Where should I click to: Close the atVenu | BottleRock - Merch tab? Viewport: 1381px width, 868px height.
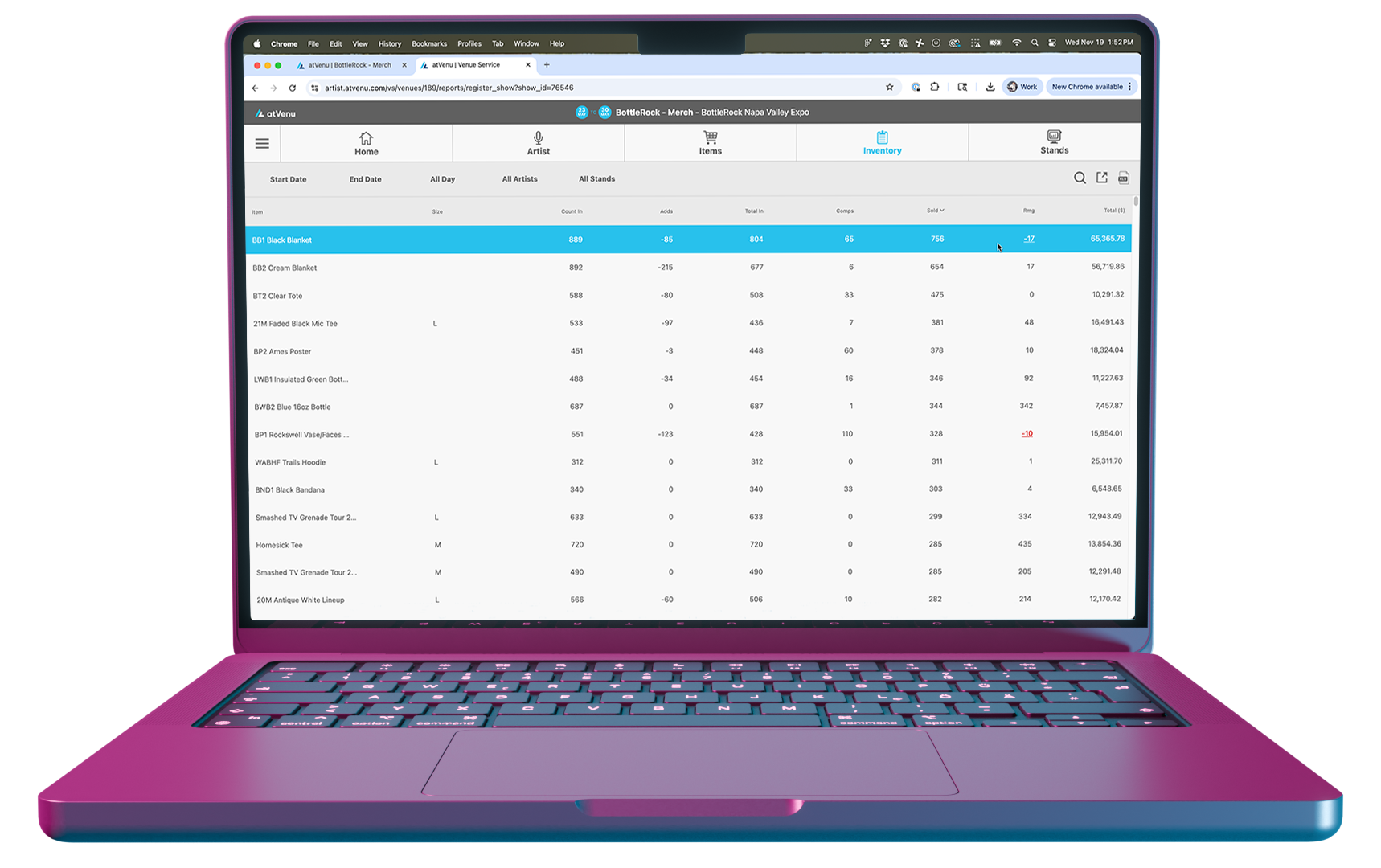click(404, 65)
